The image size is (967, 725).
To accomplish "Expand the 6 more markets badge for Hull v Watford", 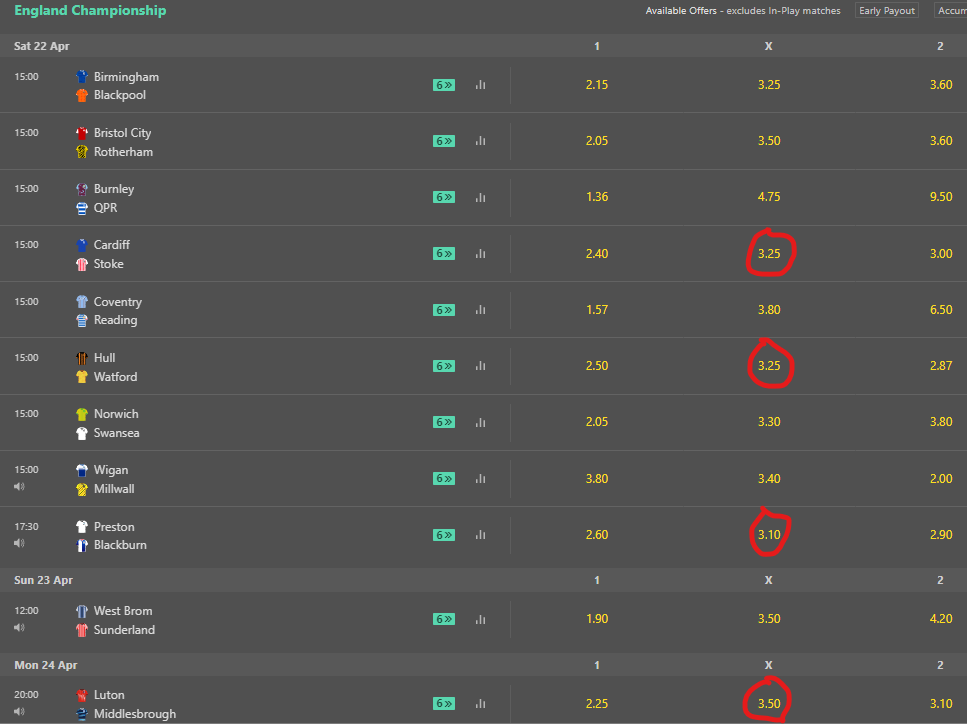I will coord(444,366).
